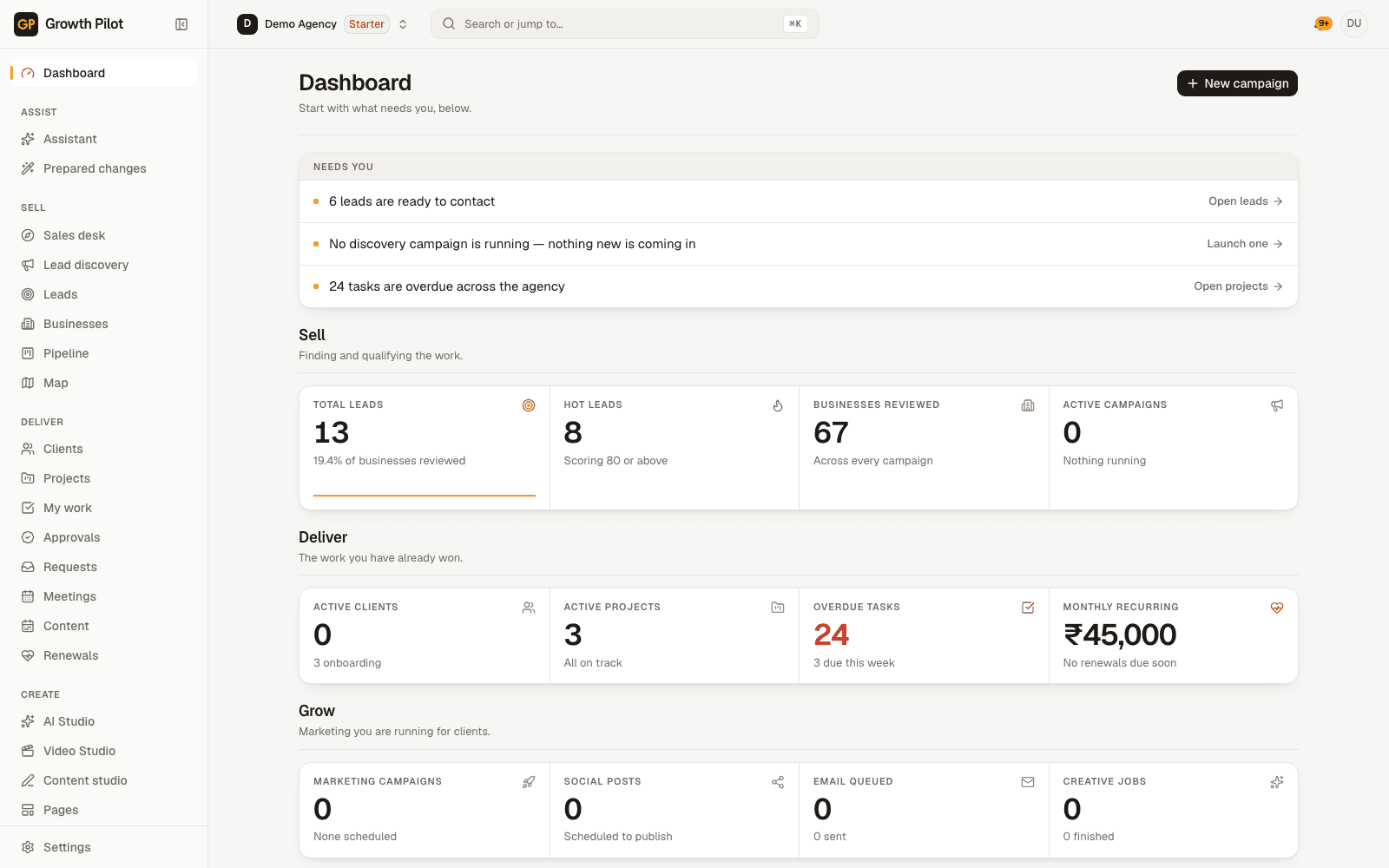Follow the Open leads link

pos(1246,201)
